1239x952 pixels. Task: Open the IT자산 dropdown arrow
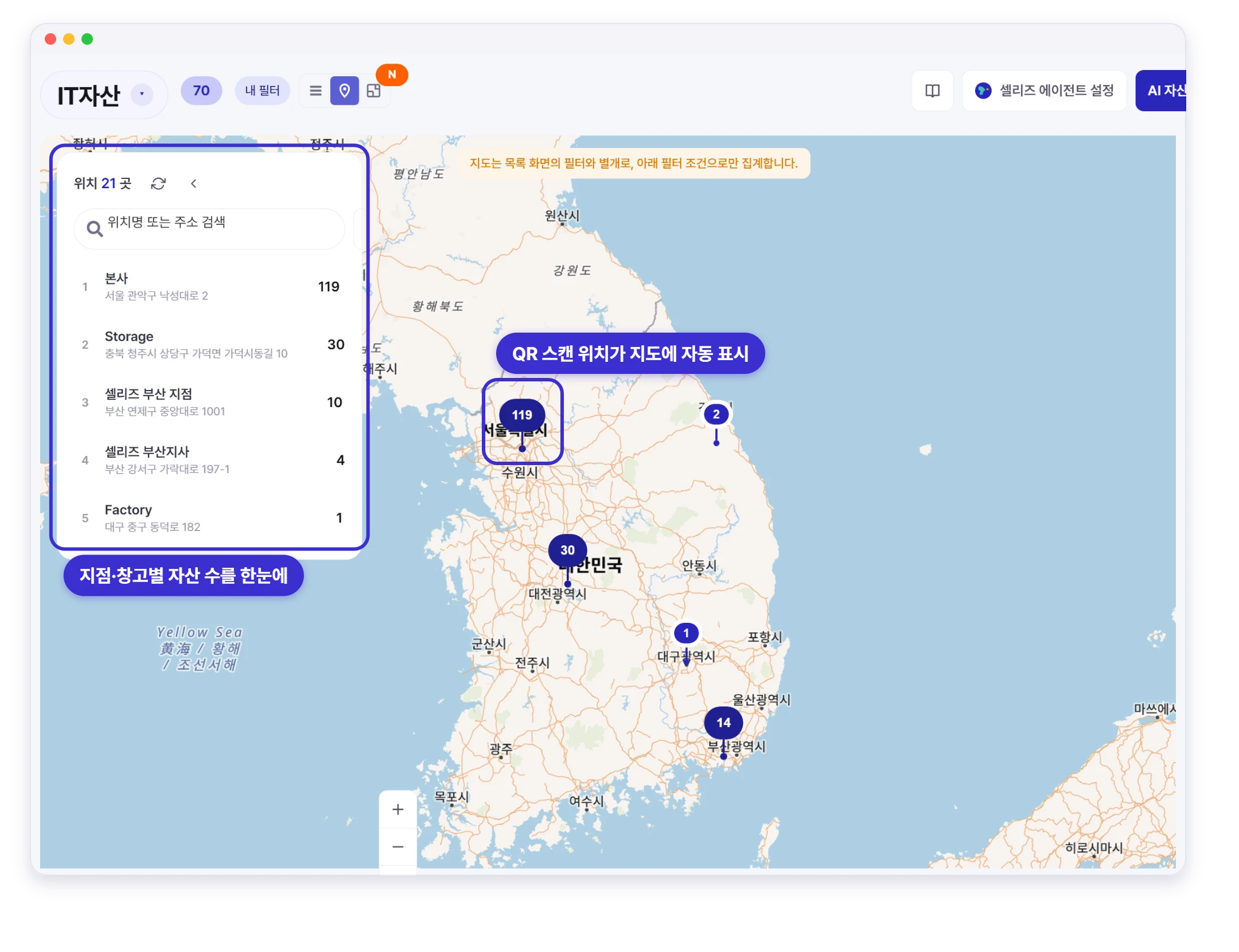click(142, 93)
